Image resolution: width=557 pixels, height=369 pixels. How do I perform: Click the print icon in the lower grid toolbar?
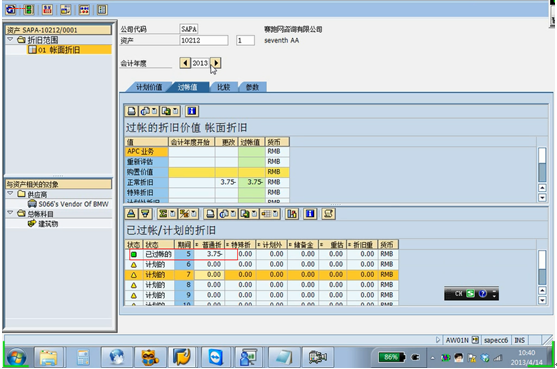[x=211, y=214]
